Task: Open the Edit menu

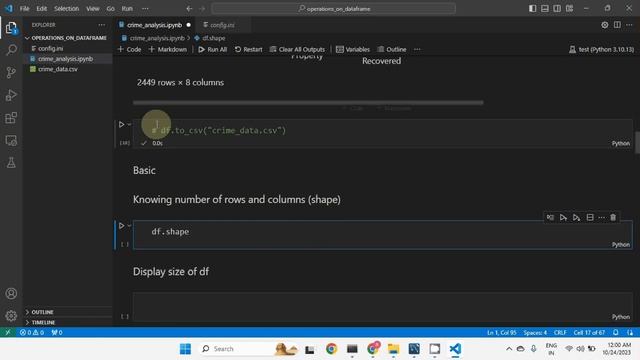Action: 42,8
